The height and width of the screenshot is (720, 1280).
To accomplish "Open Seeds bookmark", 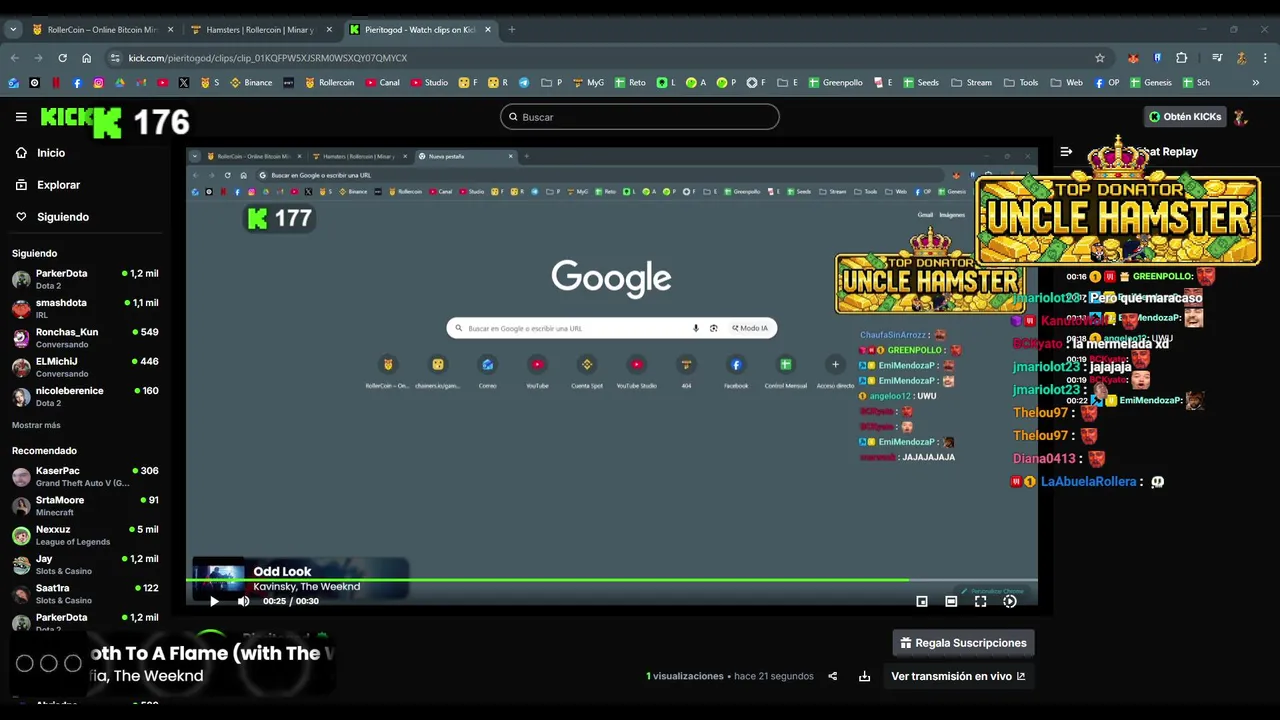I will (920, 83).
